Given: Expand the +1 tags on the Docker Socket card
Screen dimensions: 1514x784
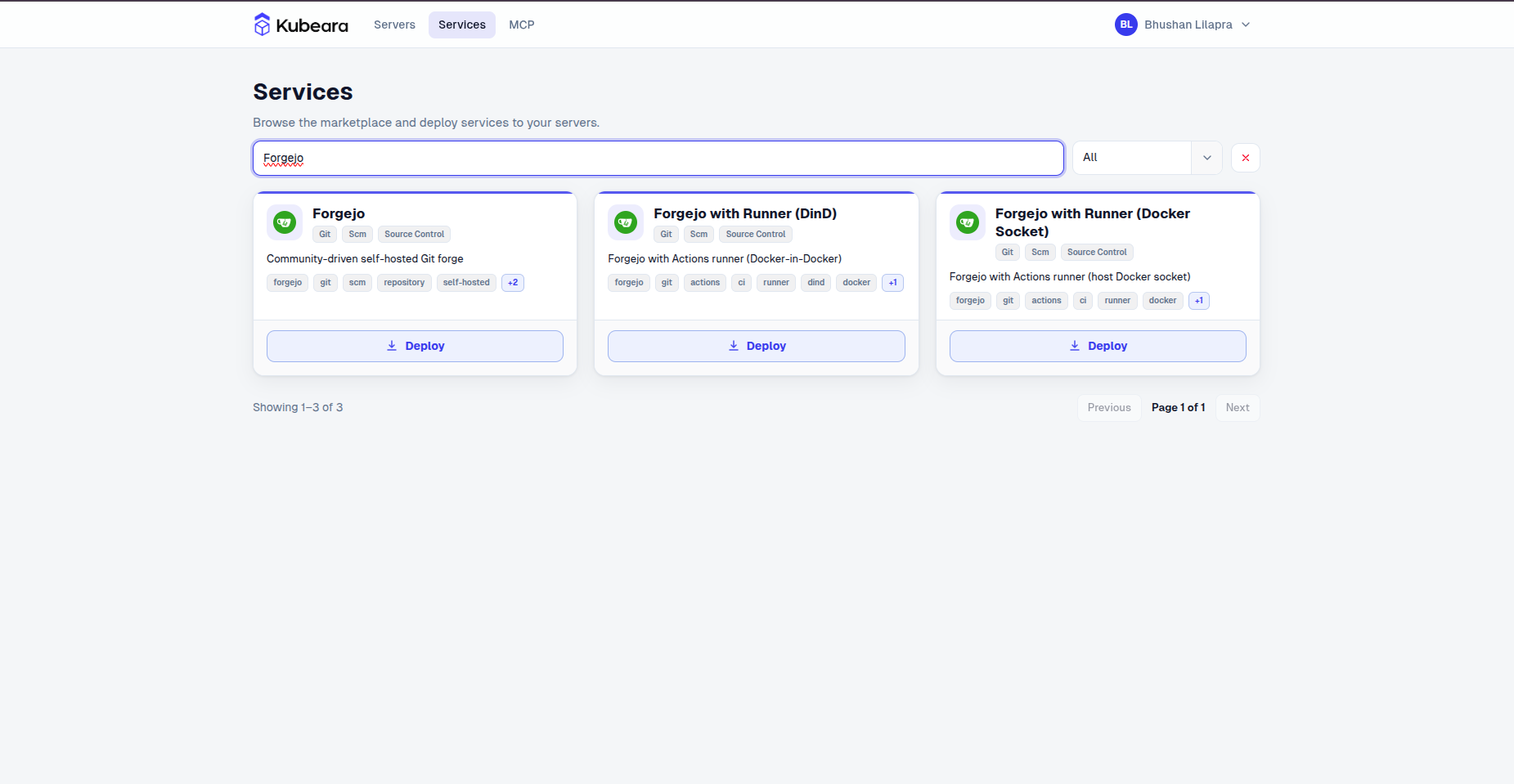Looking at the screenshot, I should 1199,301.
